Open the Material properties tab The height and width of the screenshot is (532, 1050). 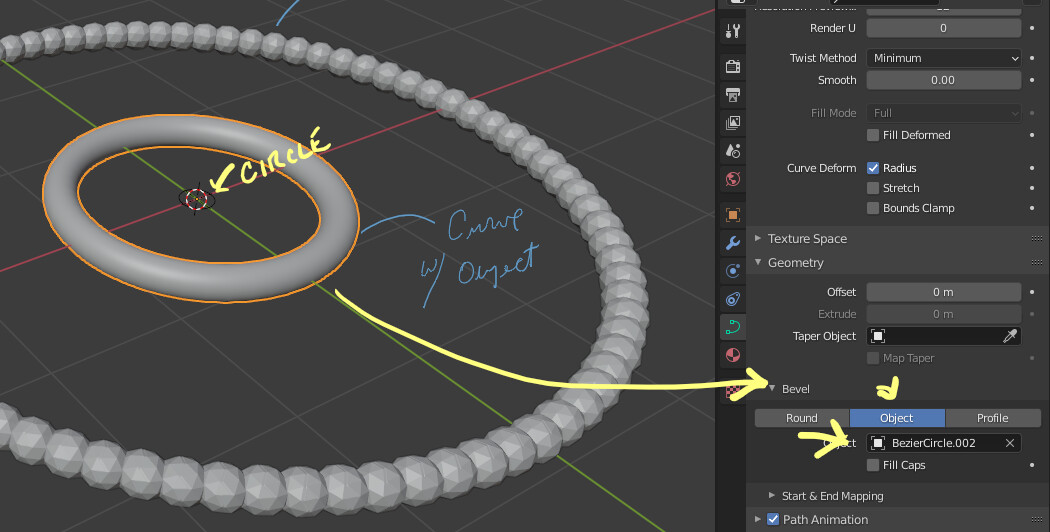pos(733,355)
